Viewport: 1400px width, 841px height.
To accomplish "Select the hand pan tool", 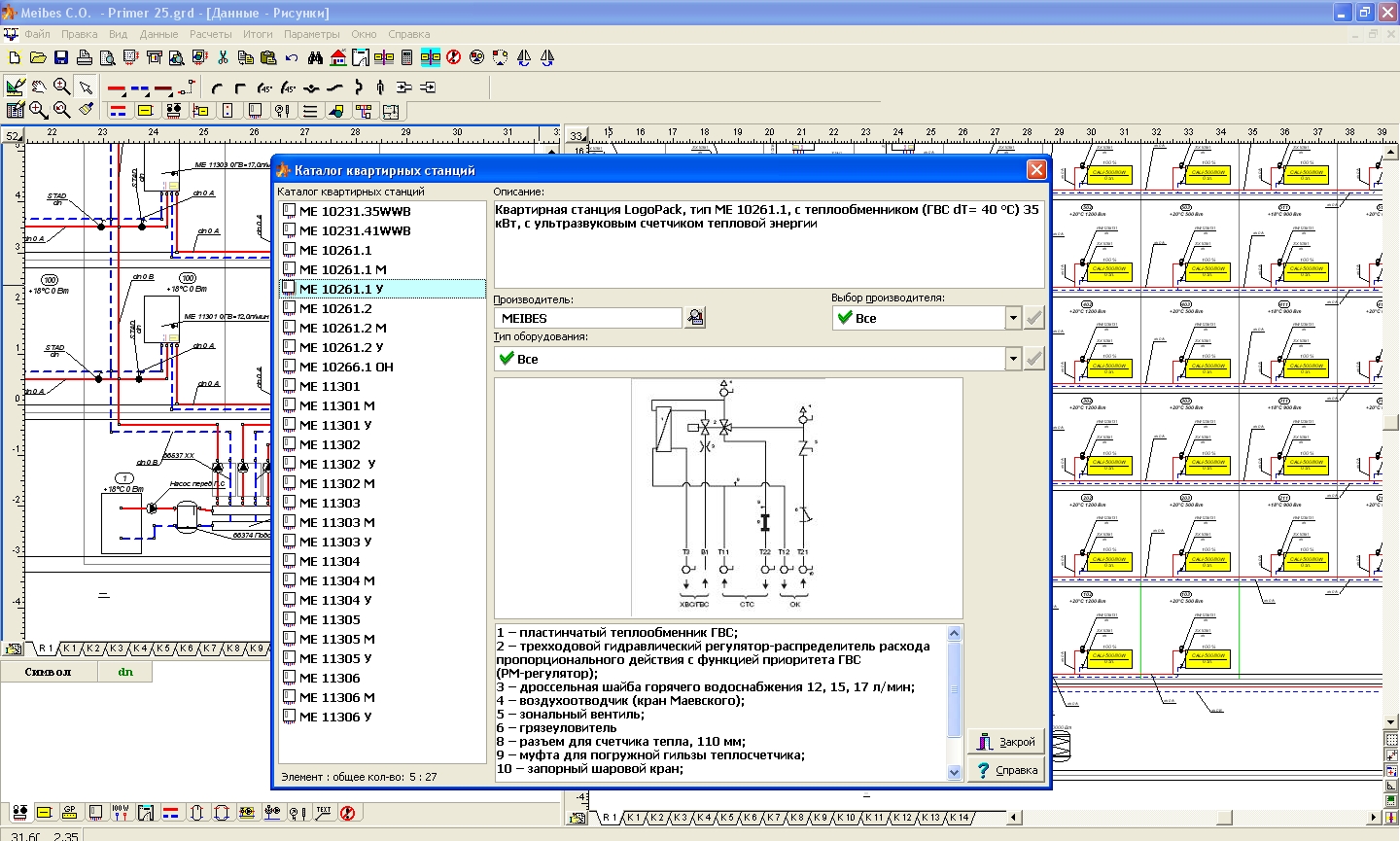I will [x=39, y=88].
